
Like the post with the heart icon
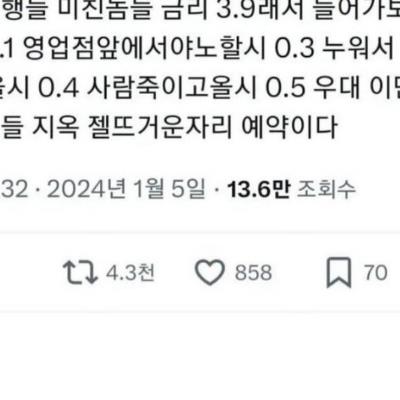[210, 272]
